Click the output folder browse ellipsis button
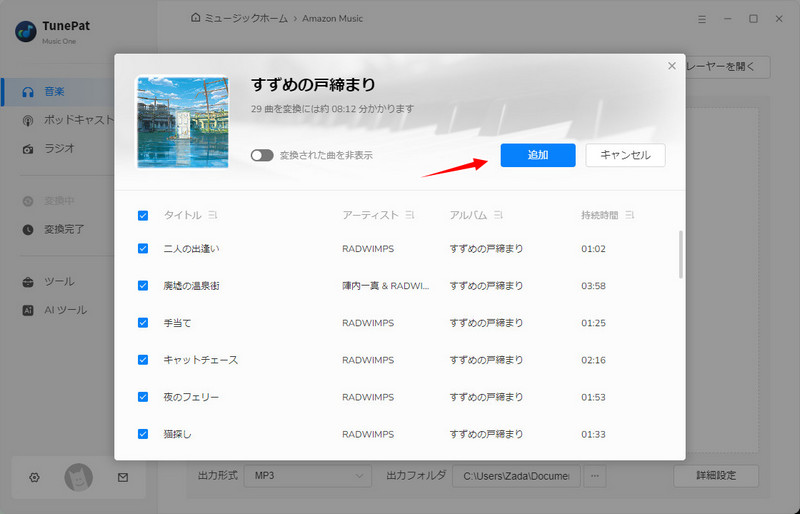 595,476
